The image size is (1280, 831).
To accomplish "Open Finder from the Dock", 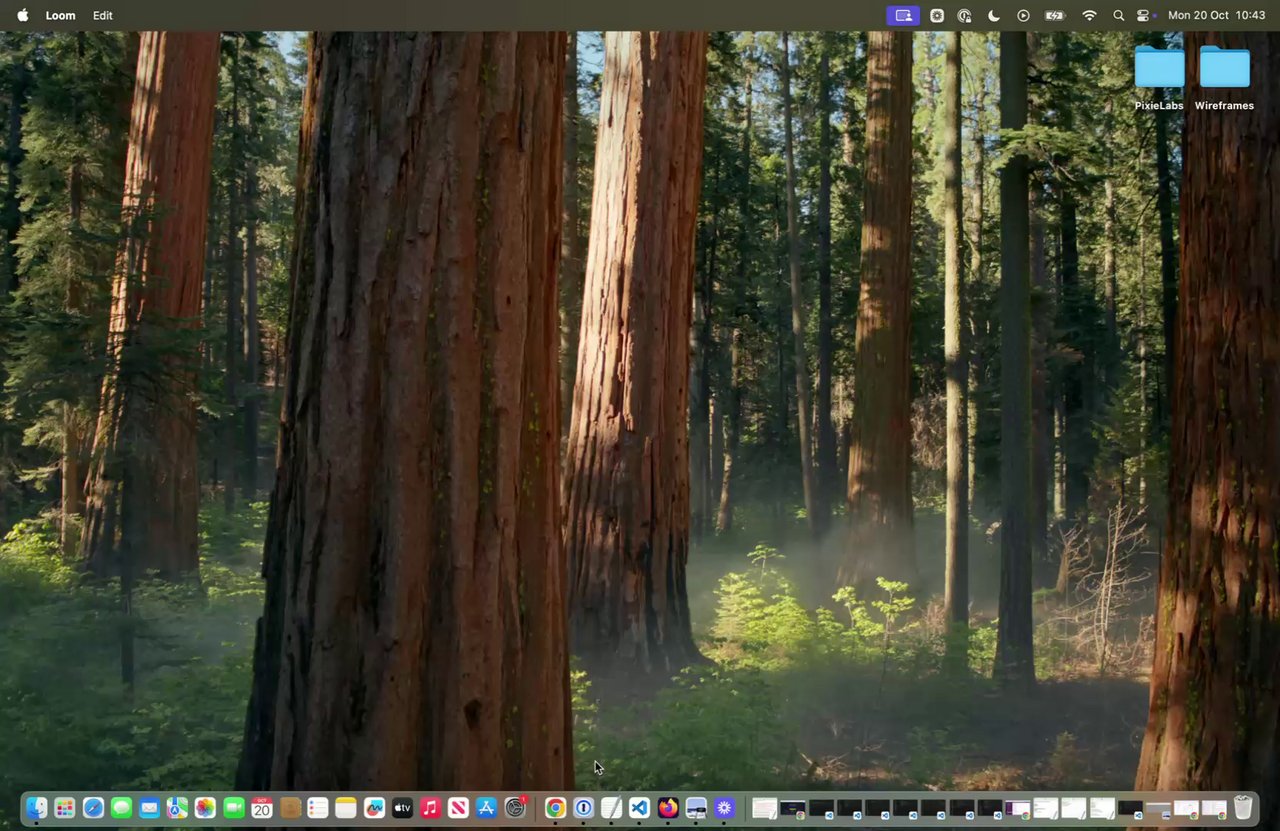I will pyautogui.click(x=37, y=808).
